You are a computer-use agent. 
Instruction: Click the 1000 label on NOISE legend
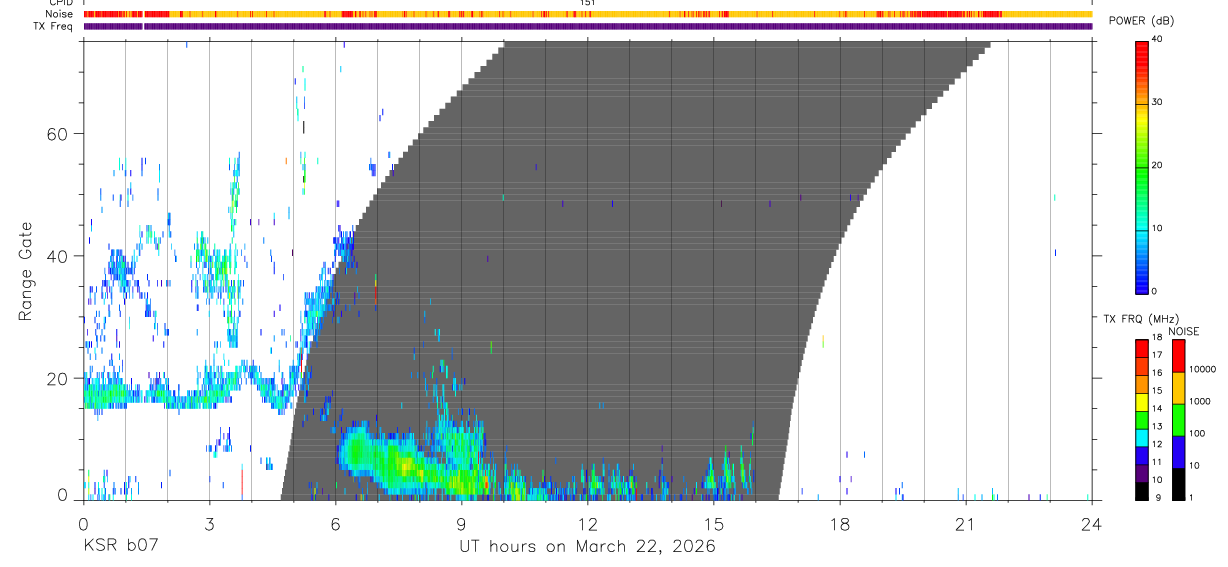click(x=1200, y=401)
